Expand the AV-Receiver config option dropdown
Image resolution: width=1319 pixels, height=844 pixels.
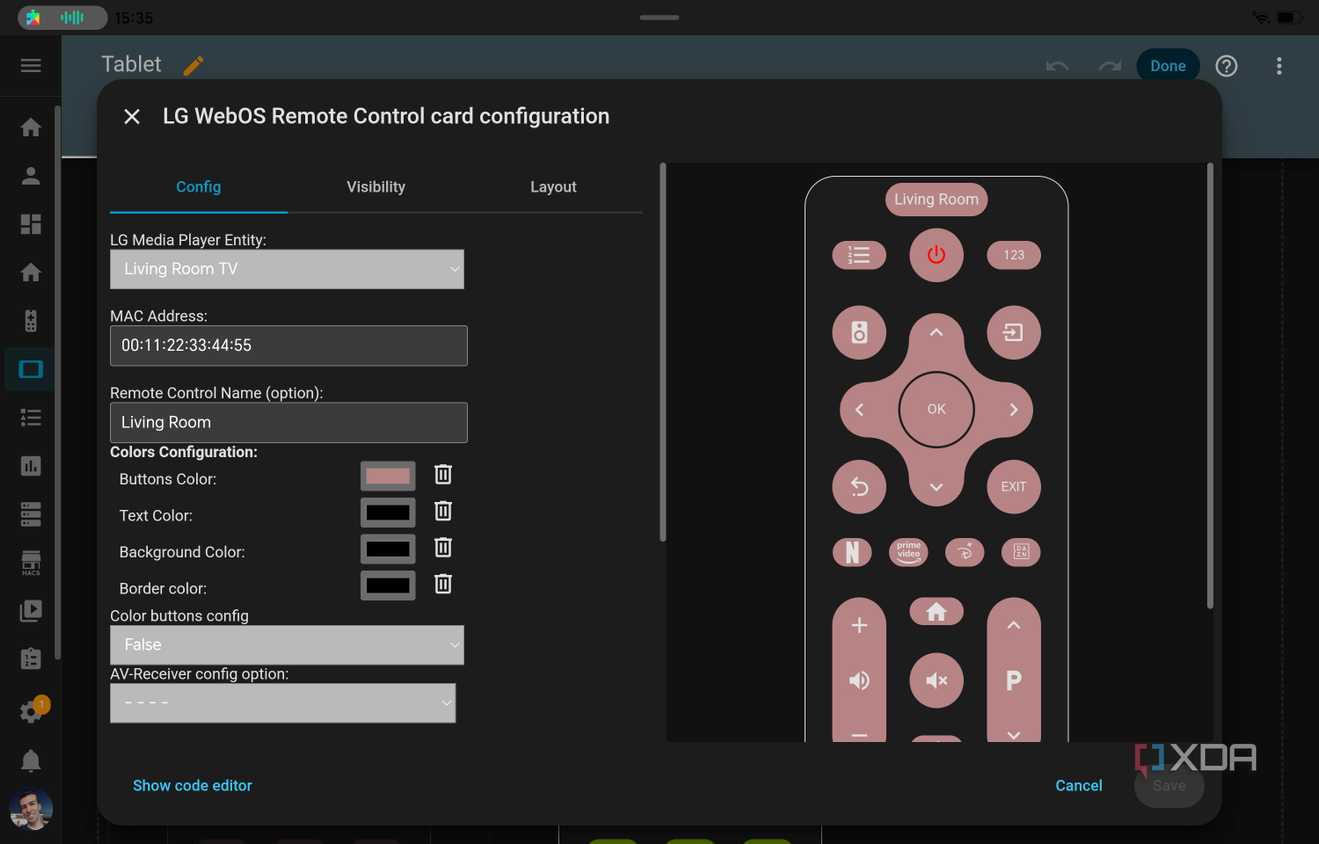(283, 703)
